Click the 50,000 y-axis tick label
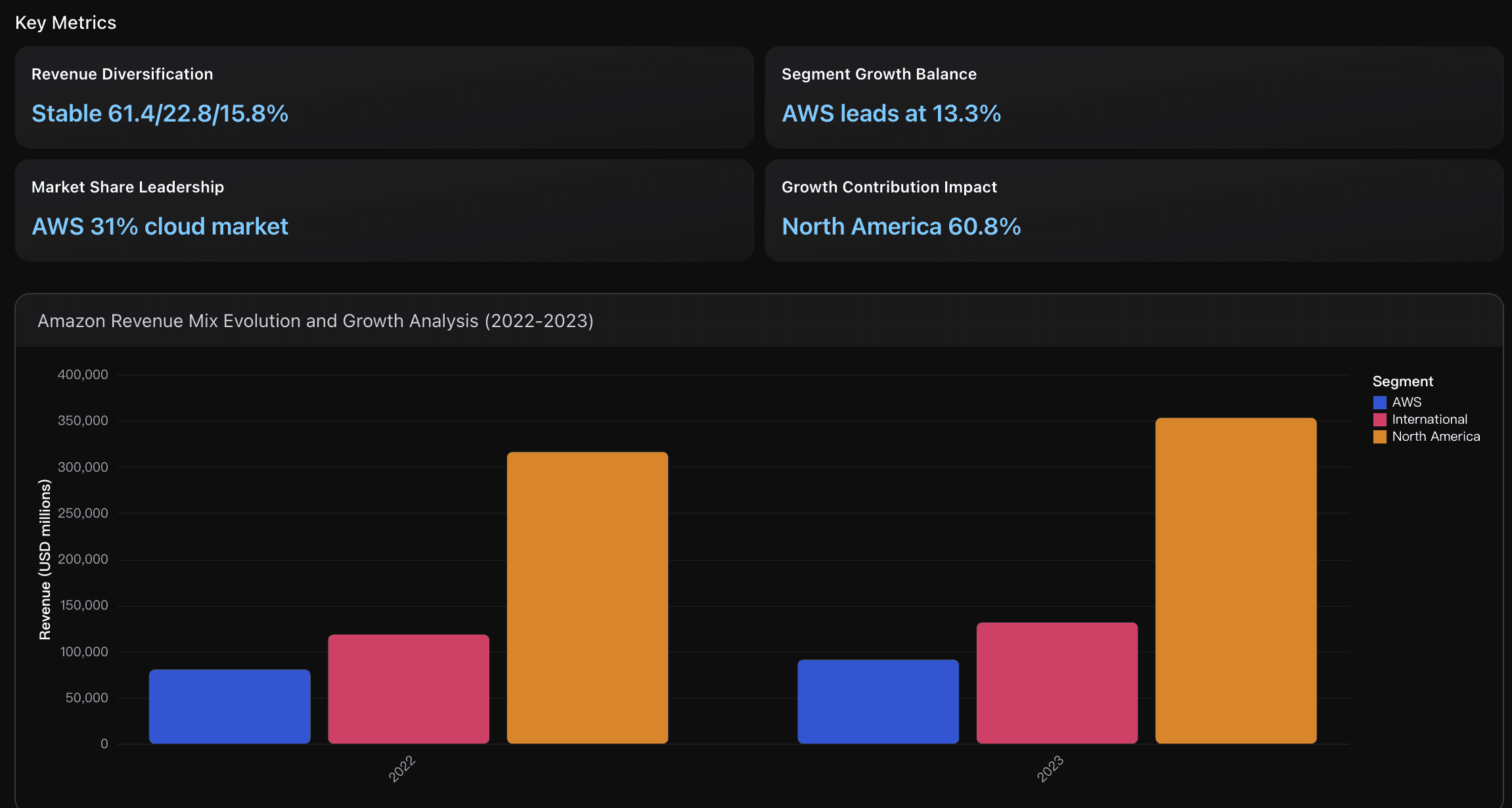Image resolution: width=1512 pixels, height=808 pixels. pos(87,698)
